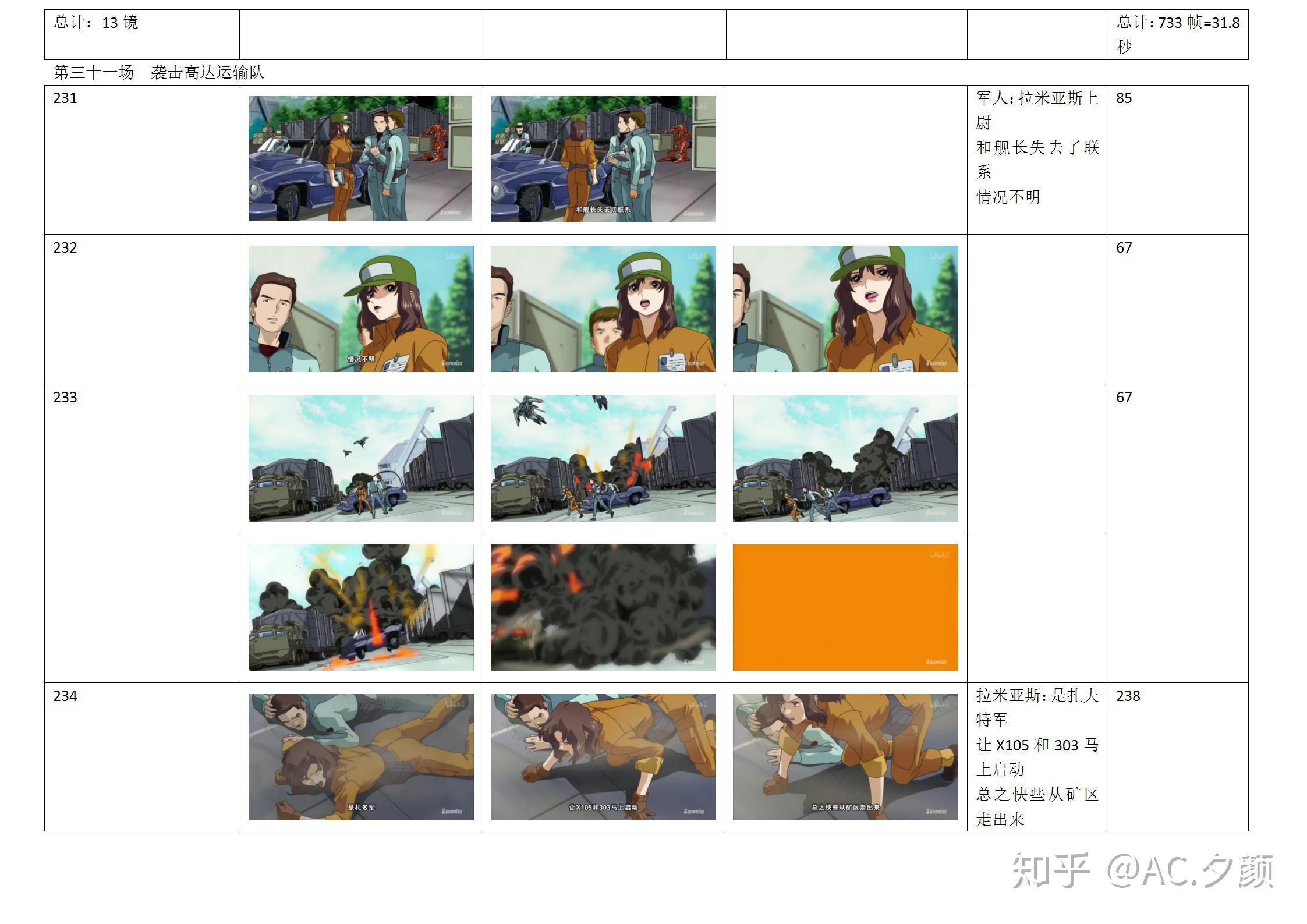The width and height of the screenshot is (1307, 924).
Task: Click shot 234 thumbnail with X105 subtitle
Action: (603, 757)
